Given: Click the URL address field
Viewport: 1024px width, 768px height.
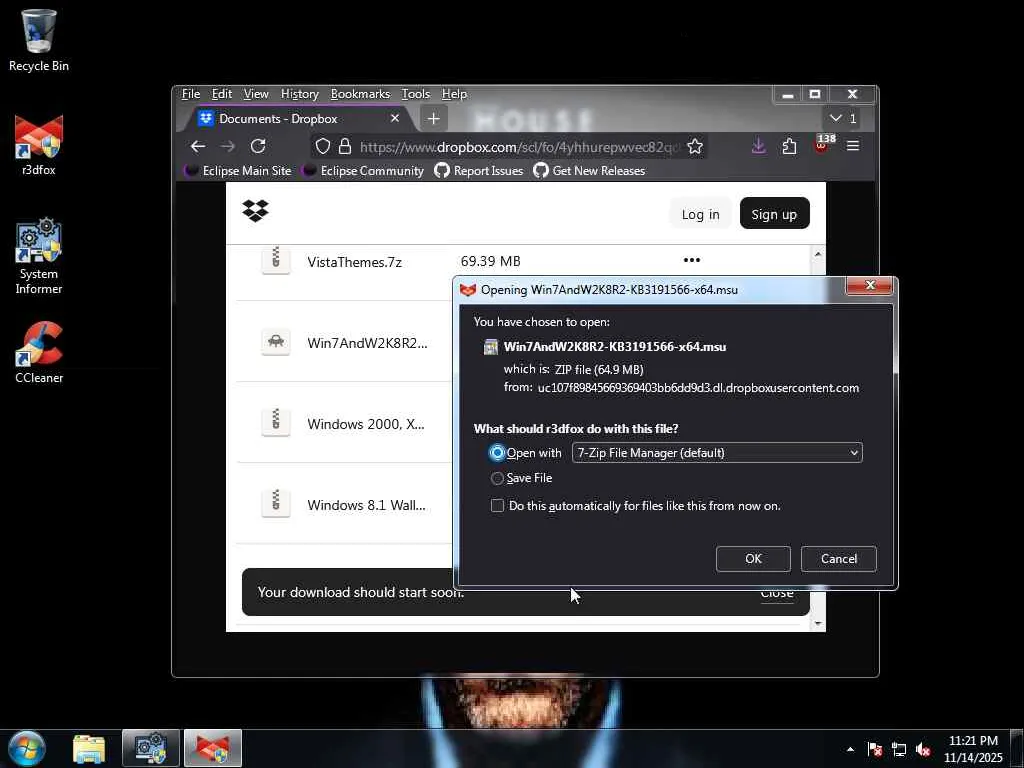Looking at the screenshot, I should tap(519, 147).
